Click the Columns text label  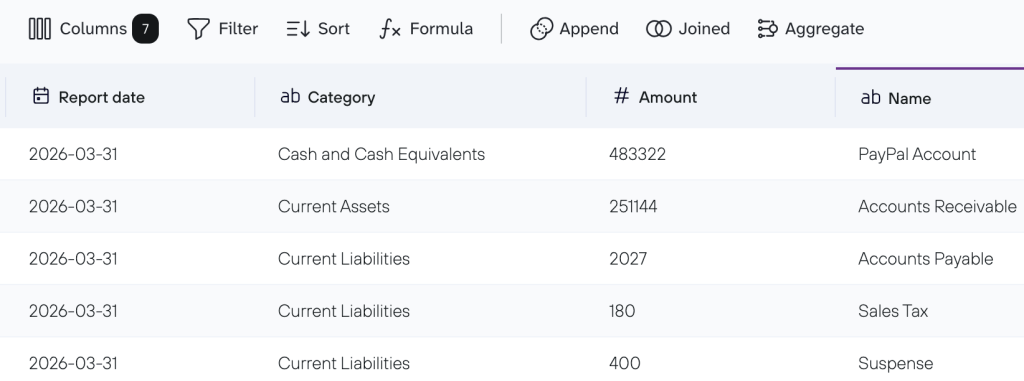pyautogui.click(x=93, y=29)
